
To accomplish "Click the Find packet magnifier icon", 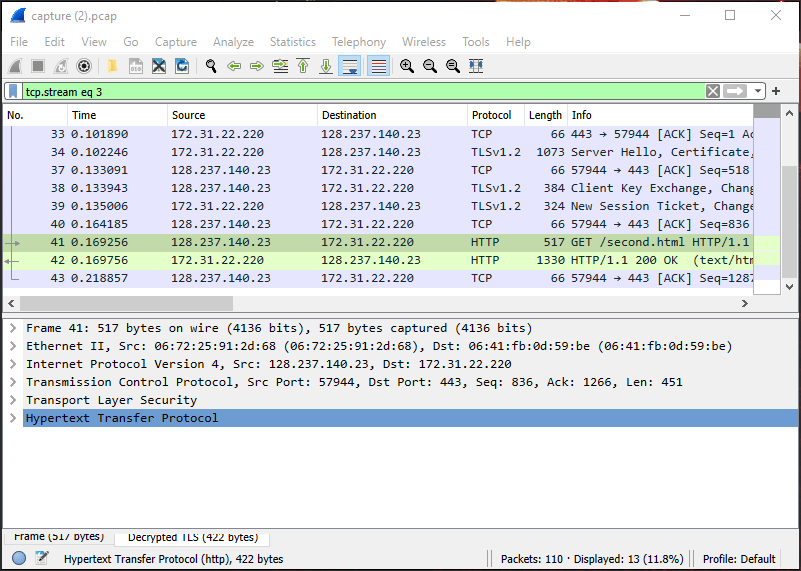I will 211,66.
